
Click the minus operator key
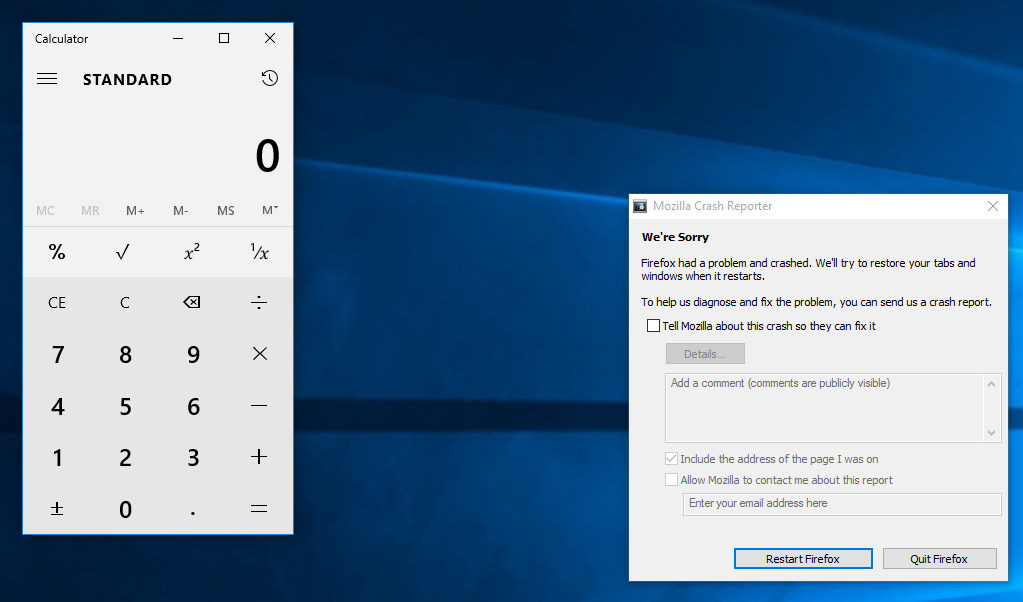click(x=259, y=406)
